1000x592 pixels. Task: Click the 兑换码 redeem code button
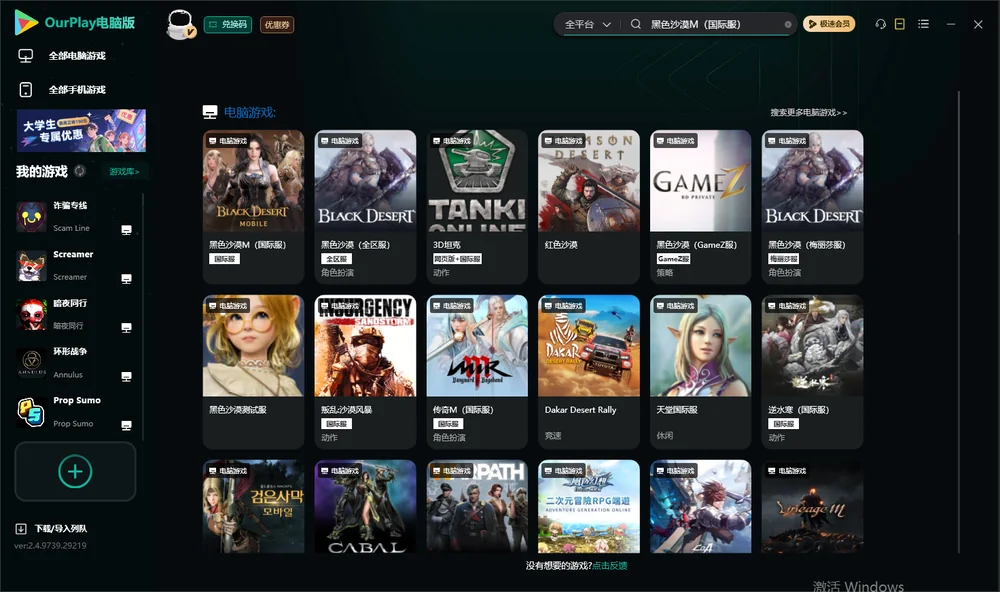pyautogui.click(x=228, y=25)
